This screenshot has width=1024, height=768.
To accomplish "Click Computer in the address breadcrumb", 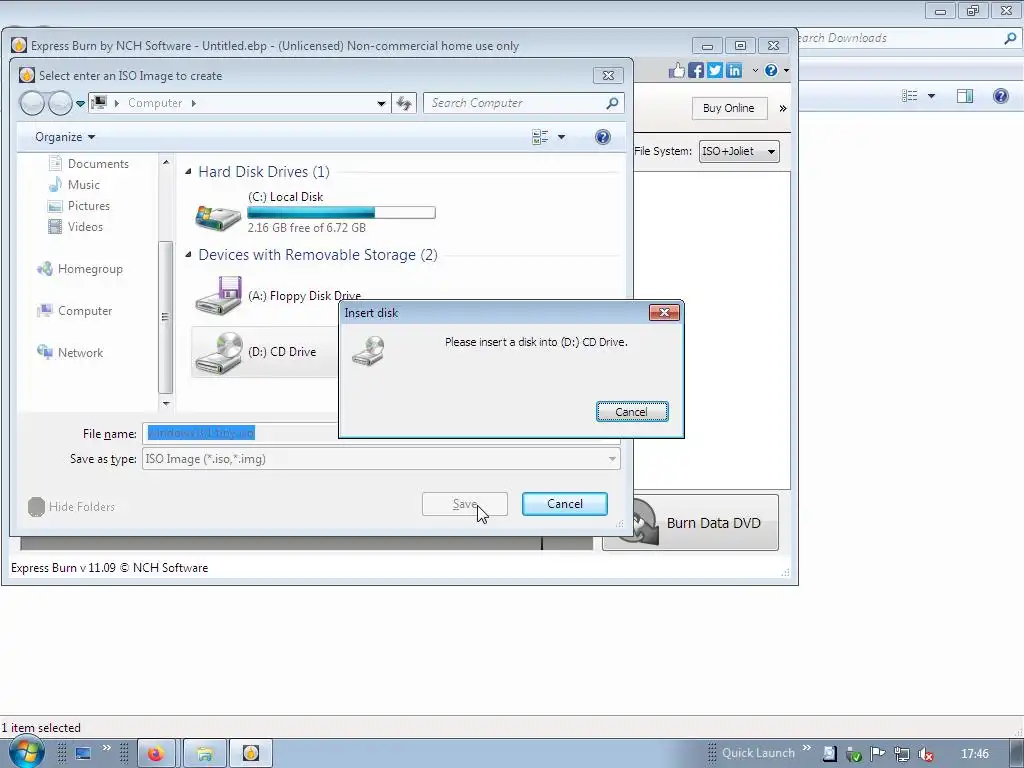I will tap(155, 103).
